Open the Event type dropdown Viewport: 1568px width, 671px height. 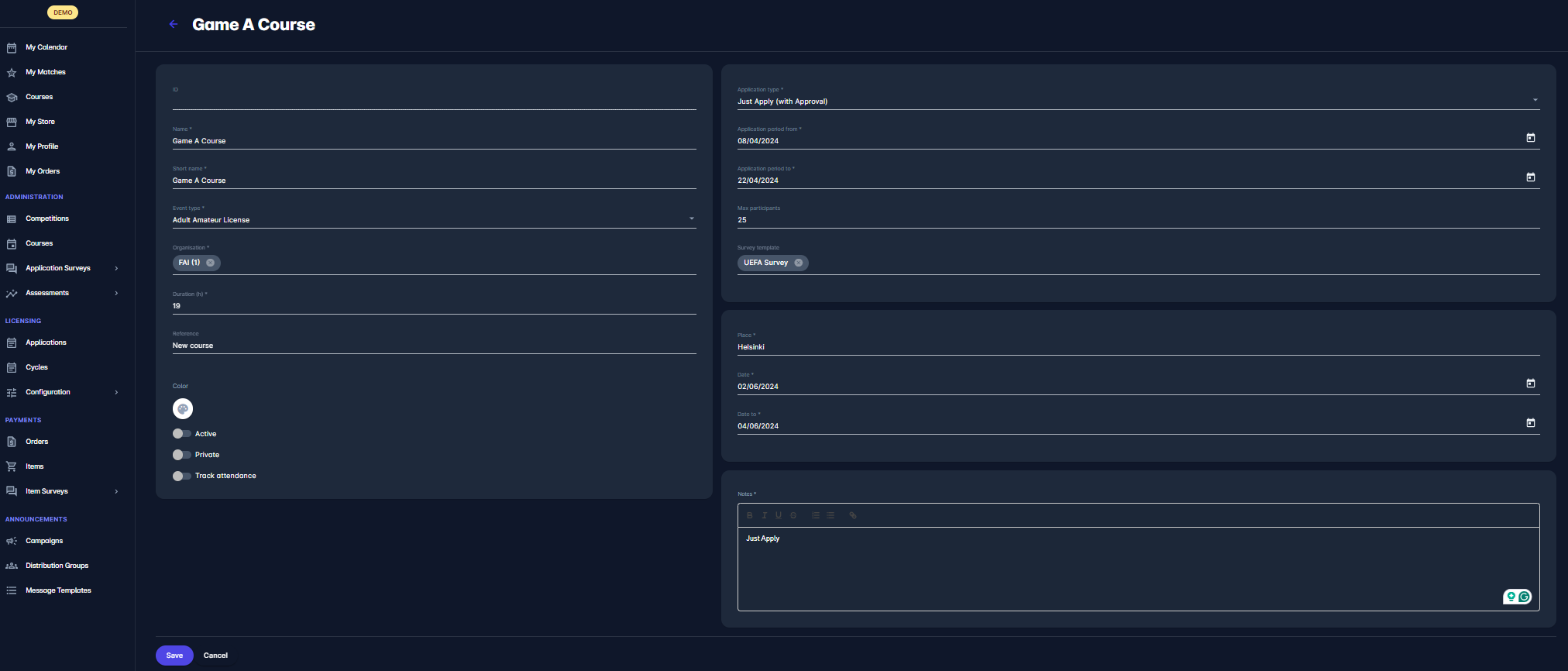tap(691, 219)
